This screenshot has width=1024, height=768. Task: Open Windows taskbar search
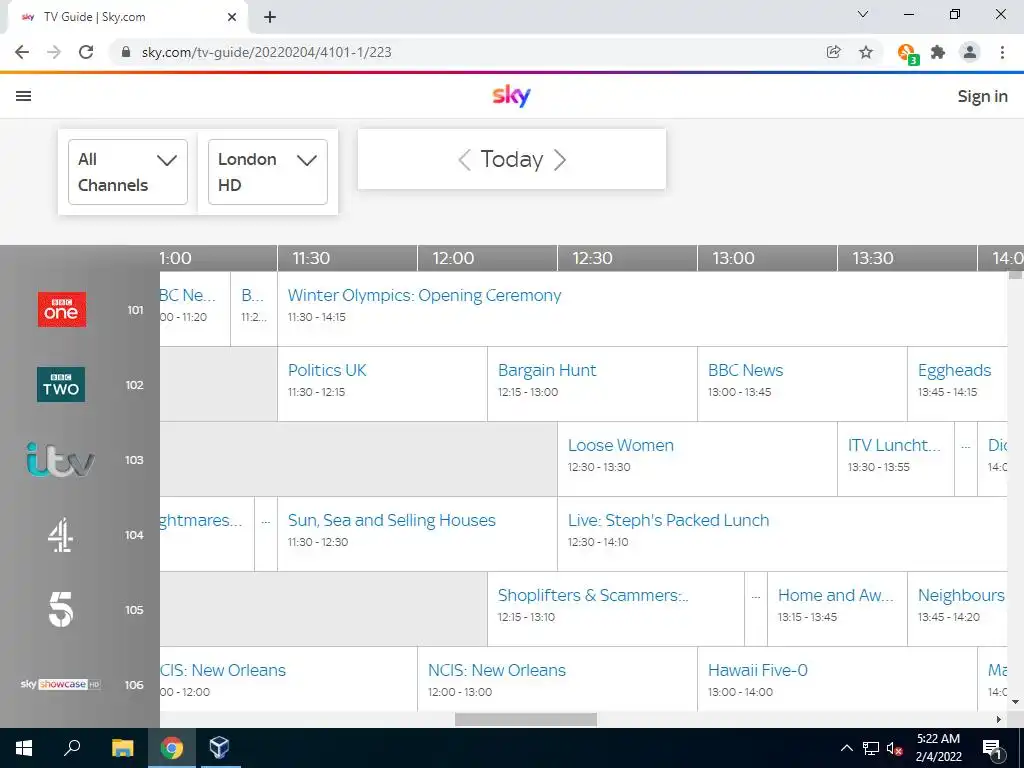point(72,748)
